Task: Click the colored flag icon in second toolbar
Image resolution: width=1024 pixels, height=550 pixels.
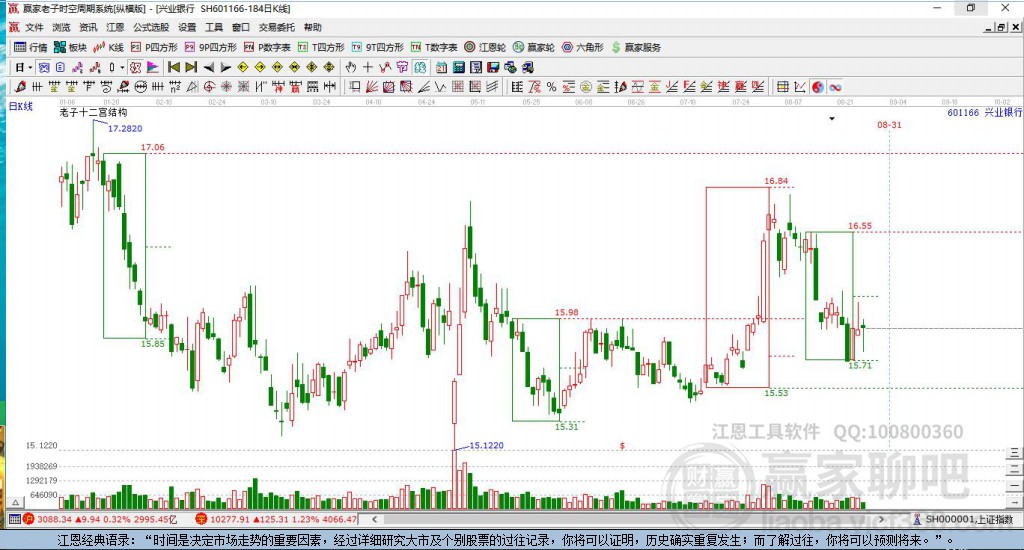Action: [153, 67]
